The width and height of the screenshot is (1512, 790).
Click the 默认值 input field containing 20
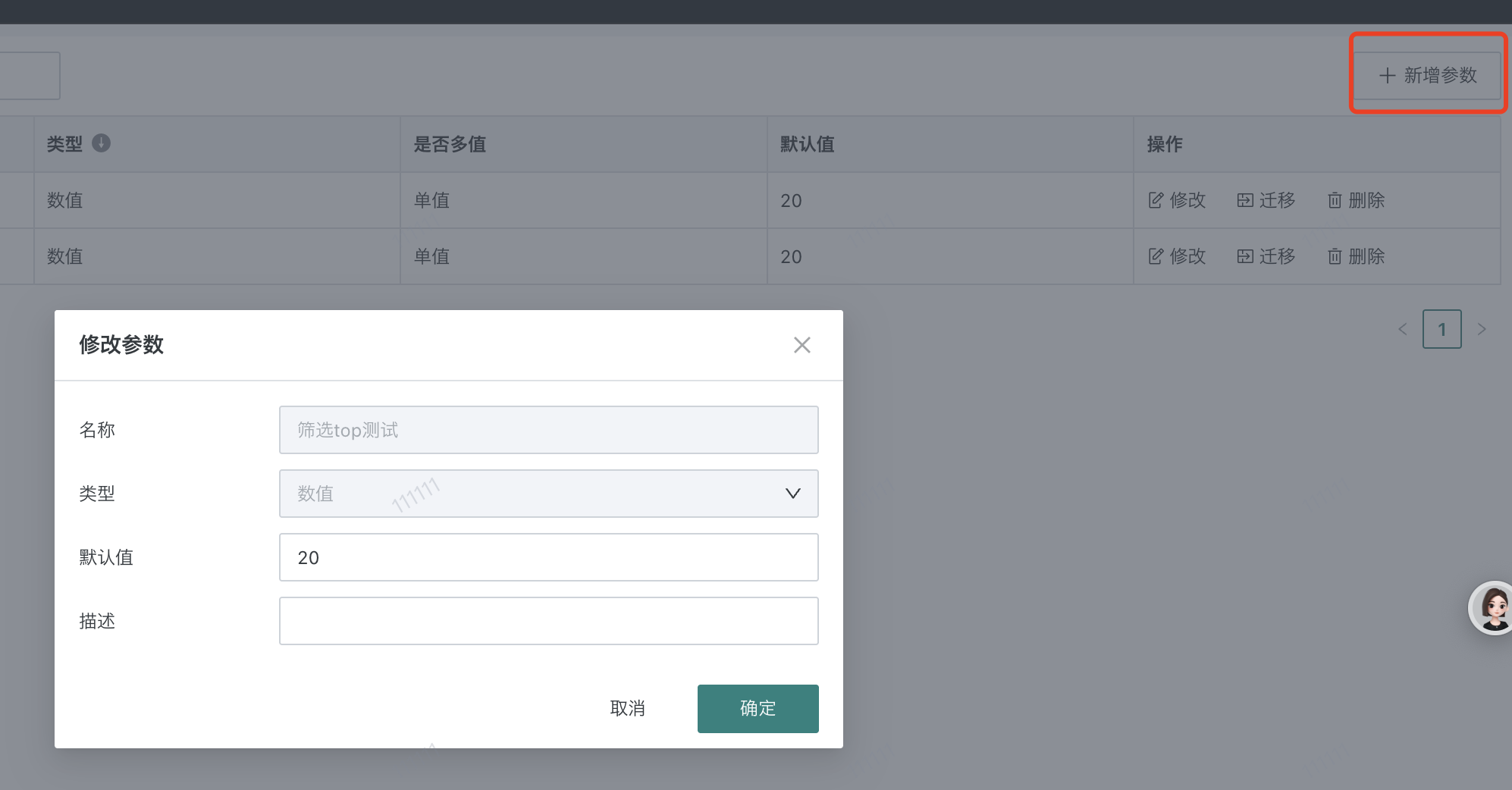(x=547, y=557)
